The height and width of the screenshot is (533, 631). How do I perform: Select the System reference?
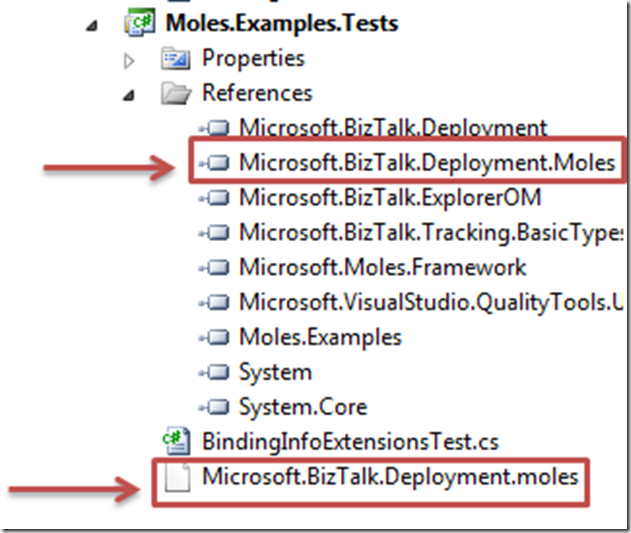pyautogui.click(x=276, y=372)
